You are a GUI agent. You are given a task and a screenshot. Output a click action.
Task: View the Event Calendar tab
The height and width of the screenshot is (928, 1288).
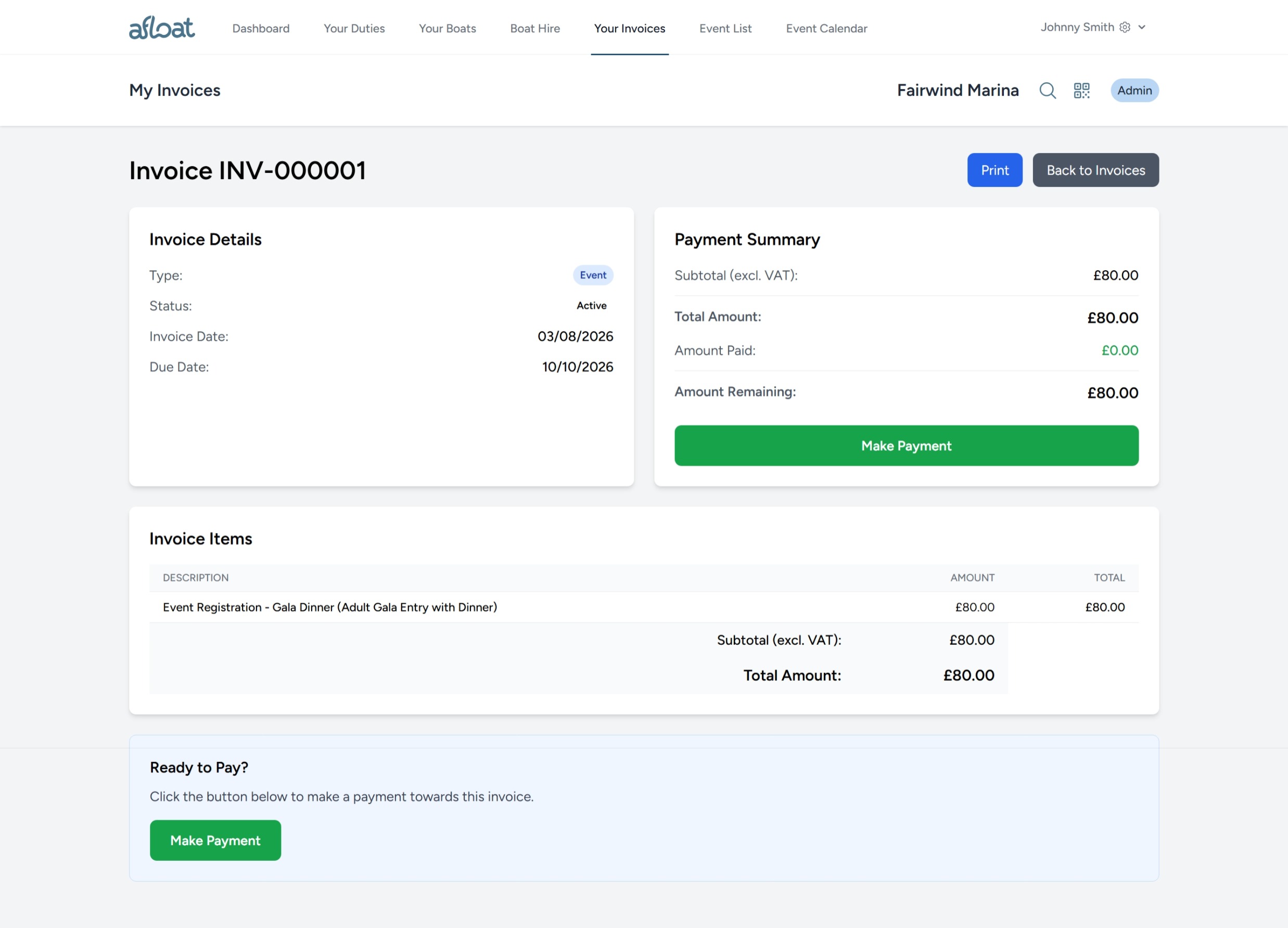point(826,29)
